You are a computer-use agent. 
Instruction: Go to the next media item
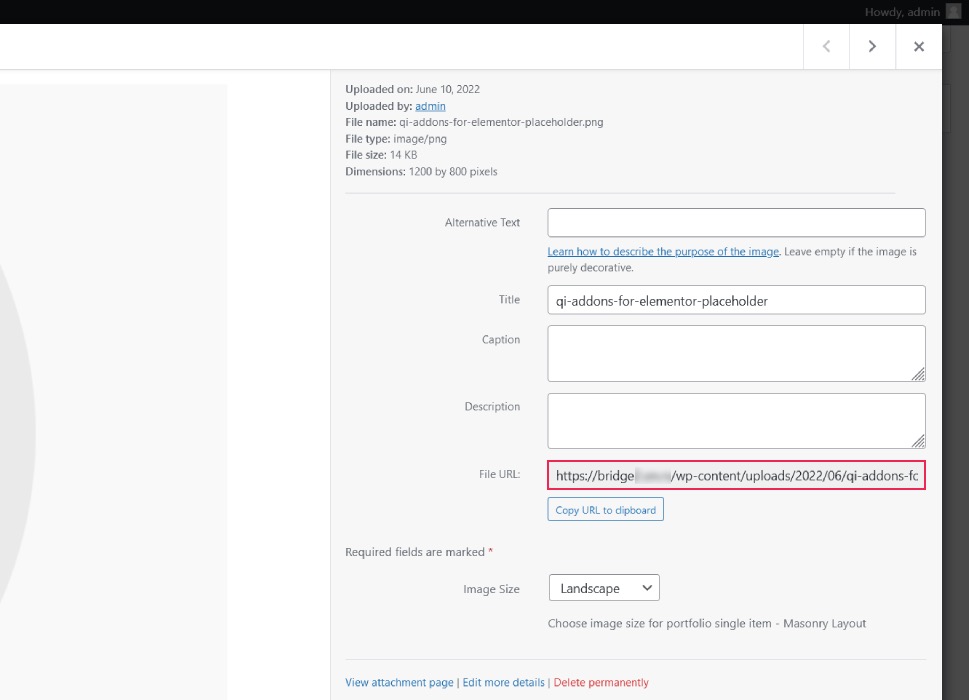click(x=872, y=46)
